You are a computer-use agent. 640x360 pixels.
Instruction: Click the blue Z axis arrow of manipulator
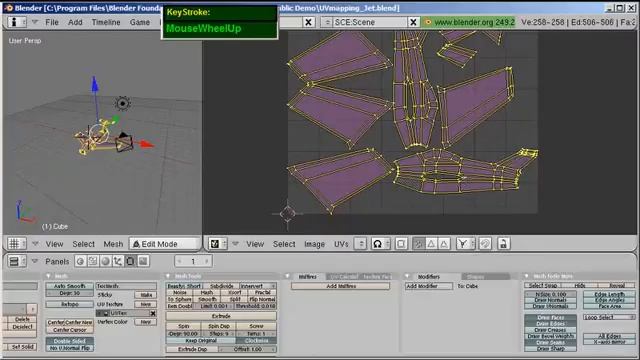pyautogui.click(x=95, y=84)
